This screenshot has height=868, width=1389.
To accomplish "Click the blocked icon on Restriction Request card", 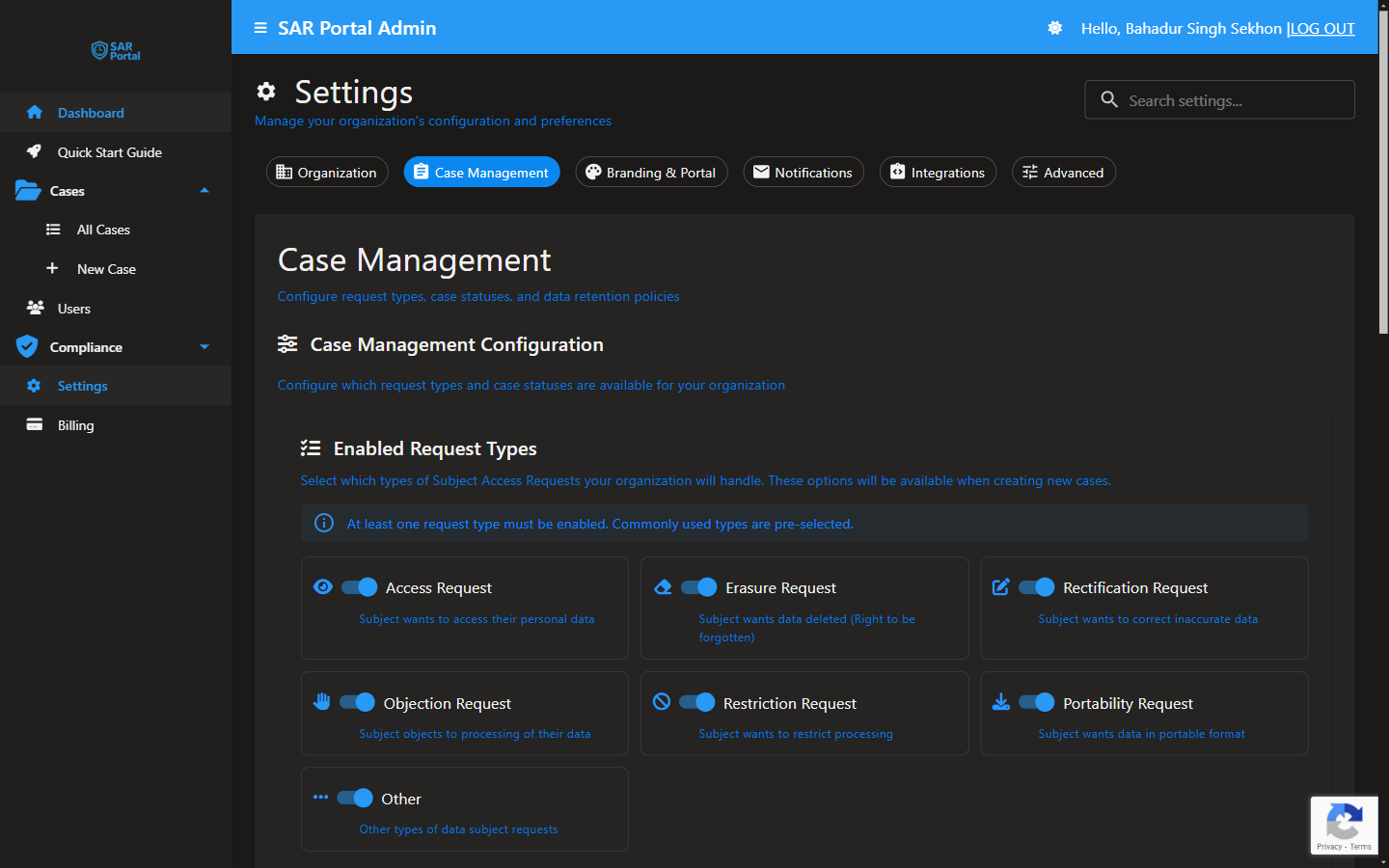I will (663, 702).
